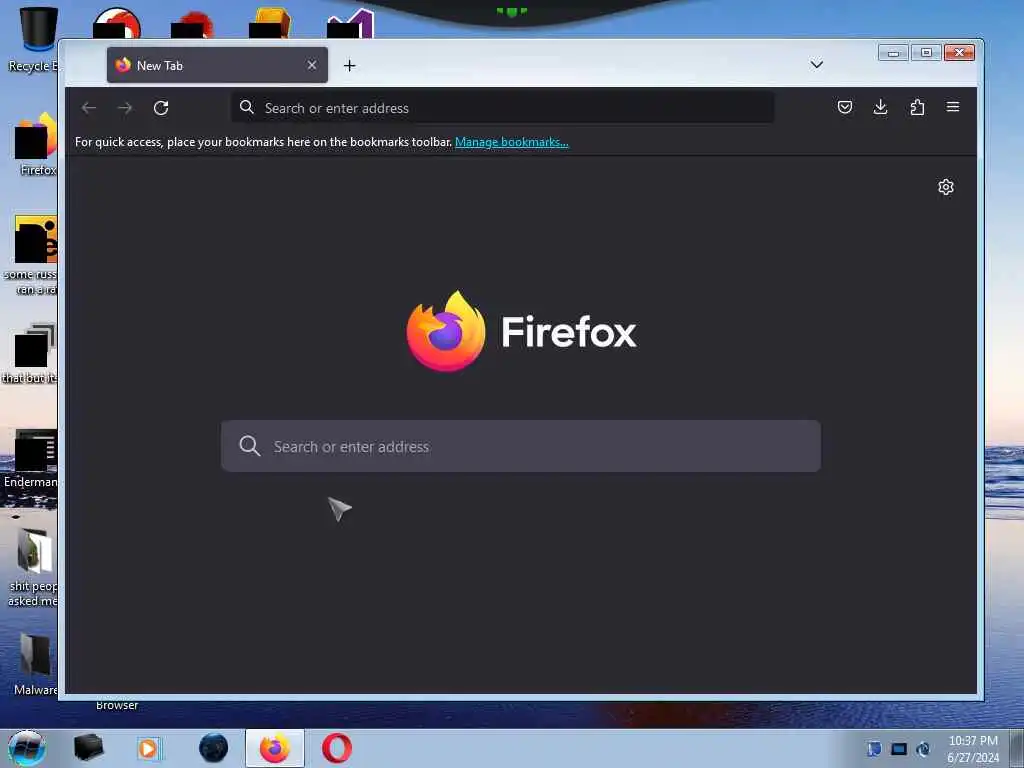The image size is (1024, 768).
Task: Click the tray monitor display icon
Action: pos(899,748)
